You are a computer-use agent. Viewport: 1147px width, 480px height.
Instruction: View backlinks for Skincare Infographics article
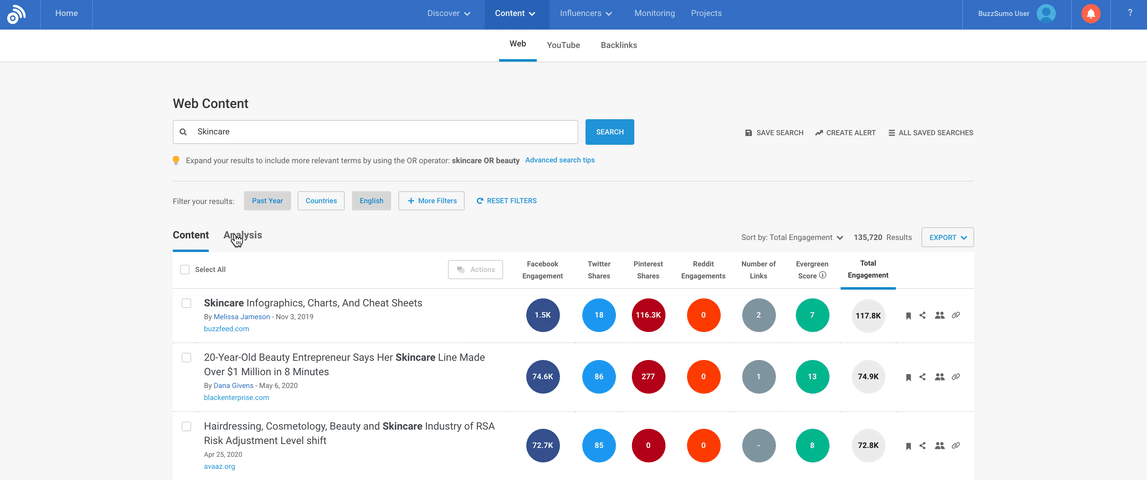point(956,316)
